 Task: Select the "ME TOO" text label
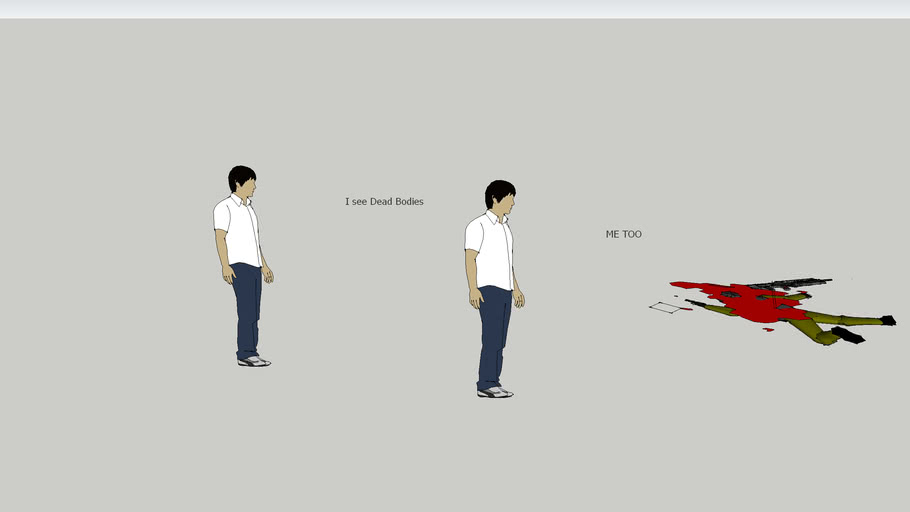click(623, 234)
